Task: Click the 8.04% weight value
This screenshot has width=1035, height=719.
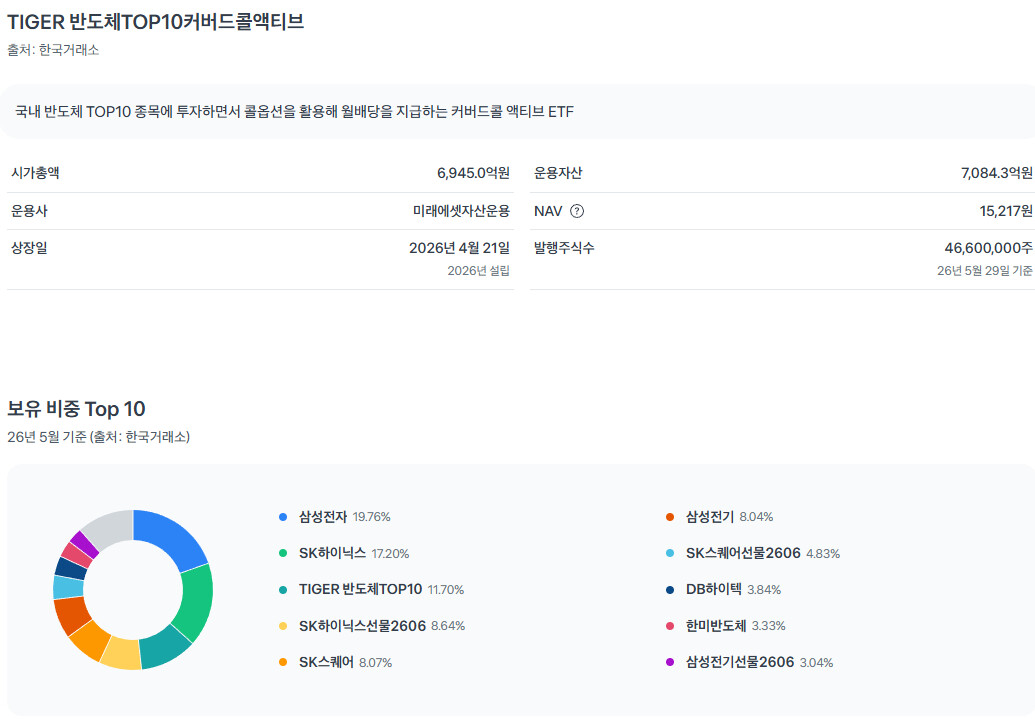Action: (x=756, y=517)
